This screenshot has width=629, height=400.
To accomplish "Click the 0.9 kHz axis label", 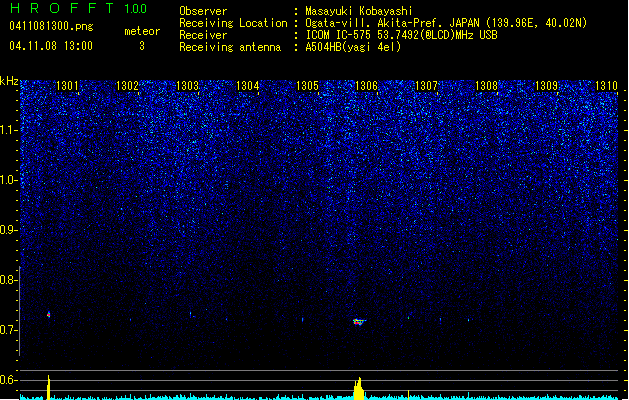I will (x=8, y=230).
